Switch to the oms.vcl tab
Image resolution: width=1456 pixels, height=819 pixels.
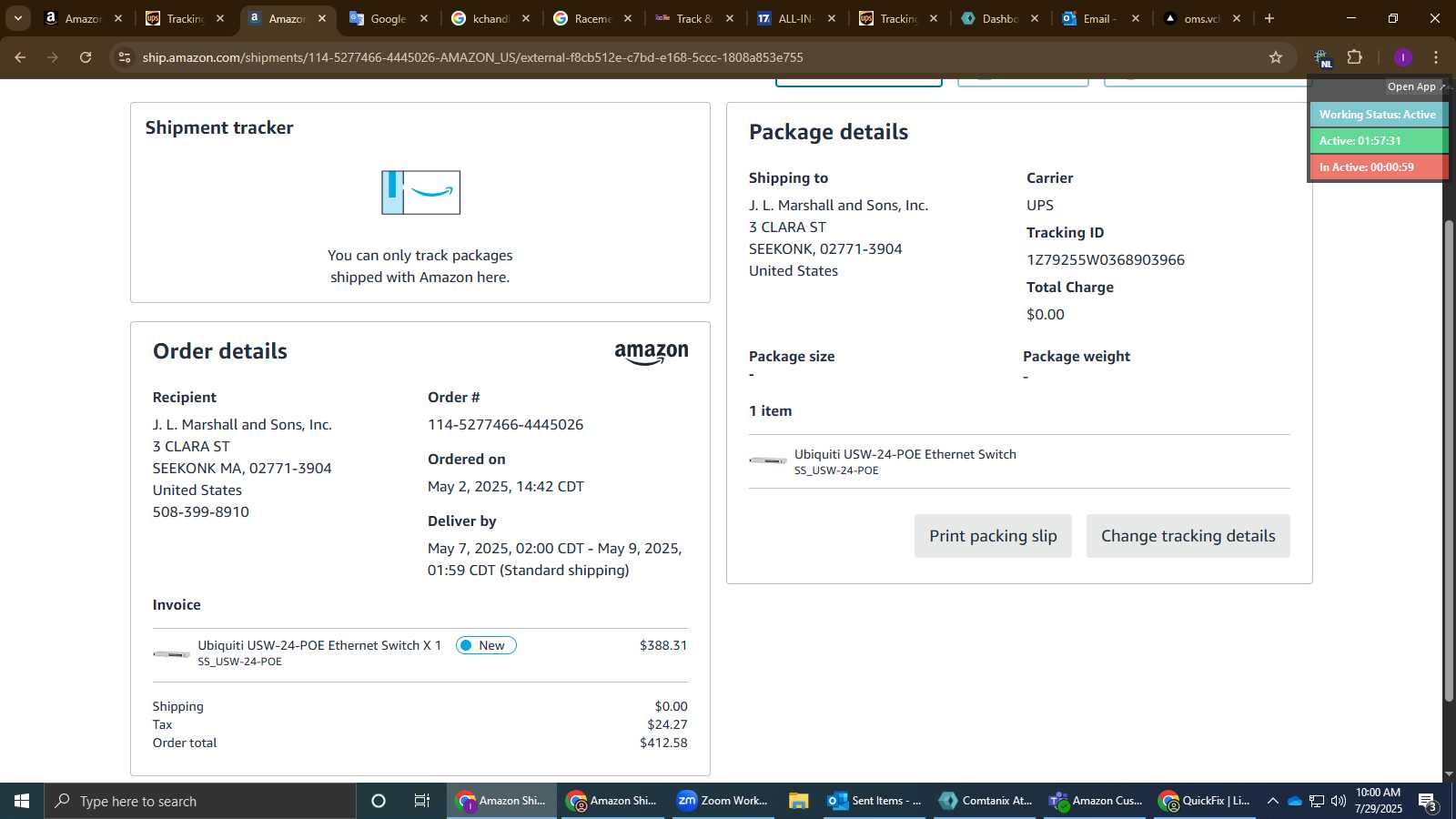(x=1201, y=18)
